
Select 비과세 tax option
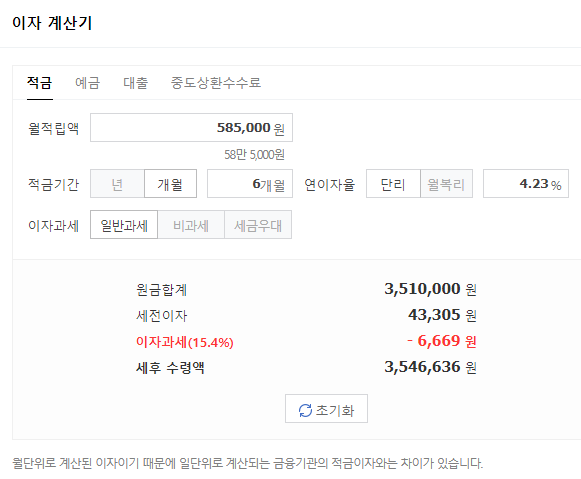click(x=191, y=224)
